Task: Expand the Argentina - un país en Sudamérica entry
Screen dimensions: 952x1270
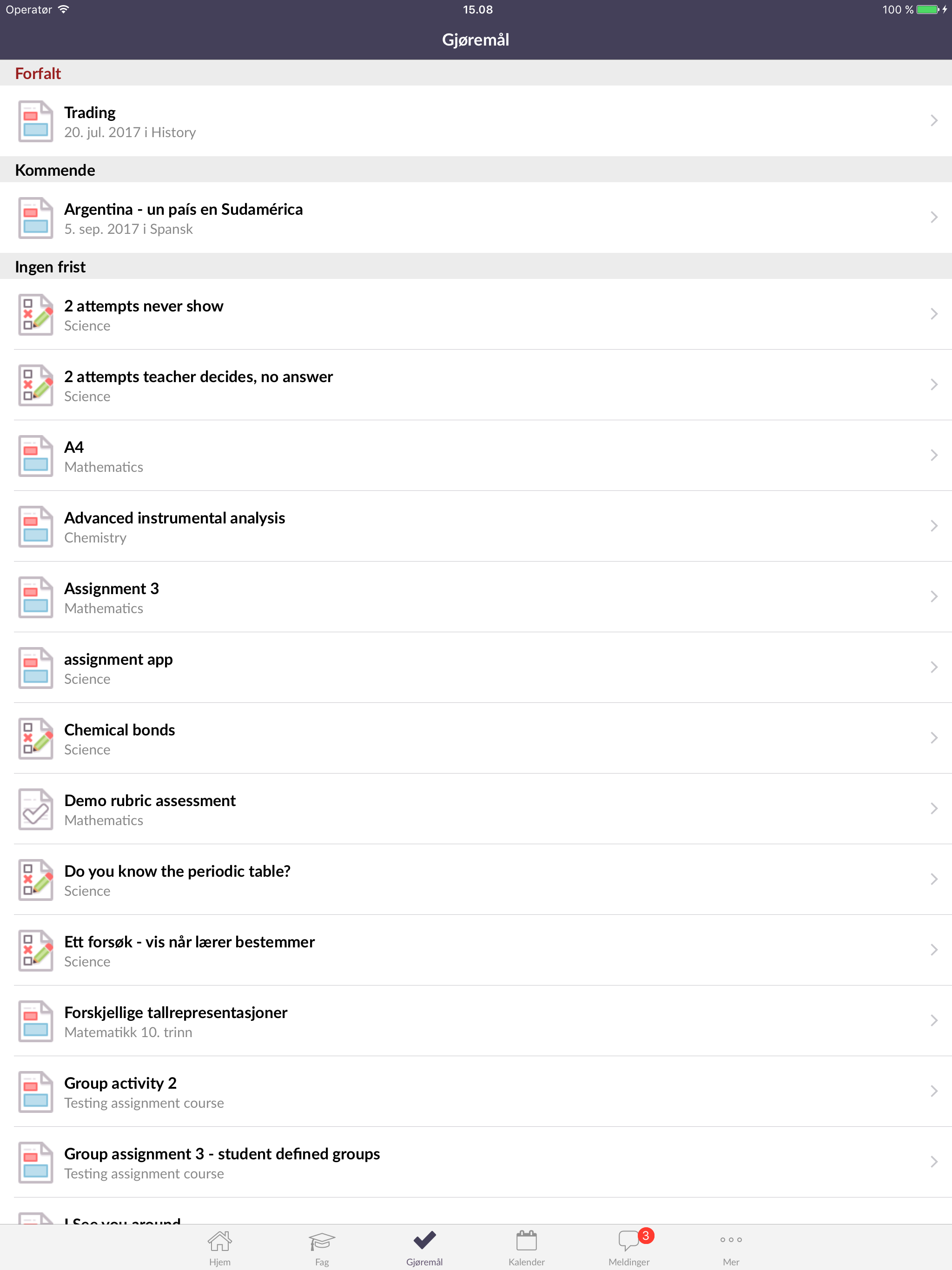Action: (x=933, y=218)
